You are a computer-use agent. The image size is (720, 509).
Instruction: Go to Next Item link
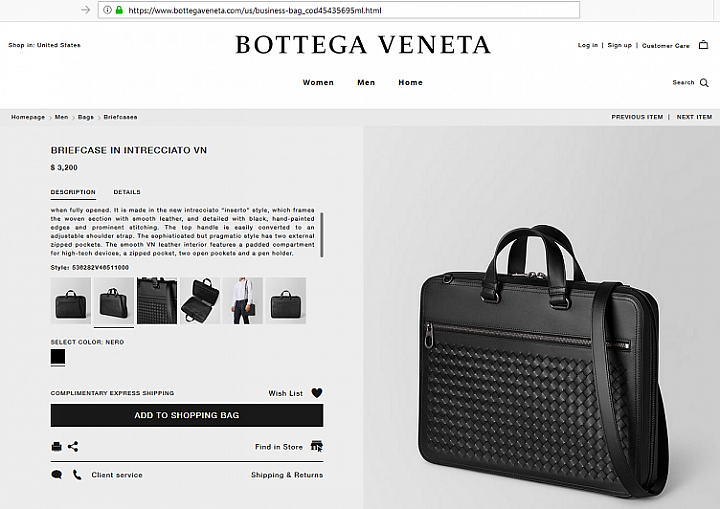(x=694, y=117)
